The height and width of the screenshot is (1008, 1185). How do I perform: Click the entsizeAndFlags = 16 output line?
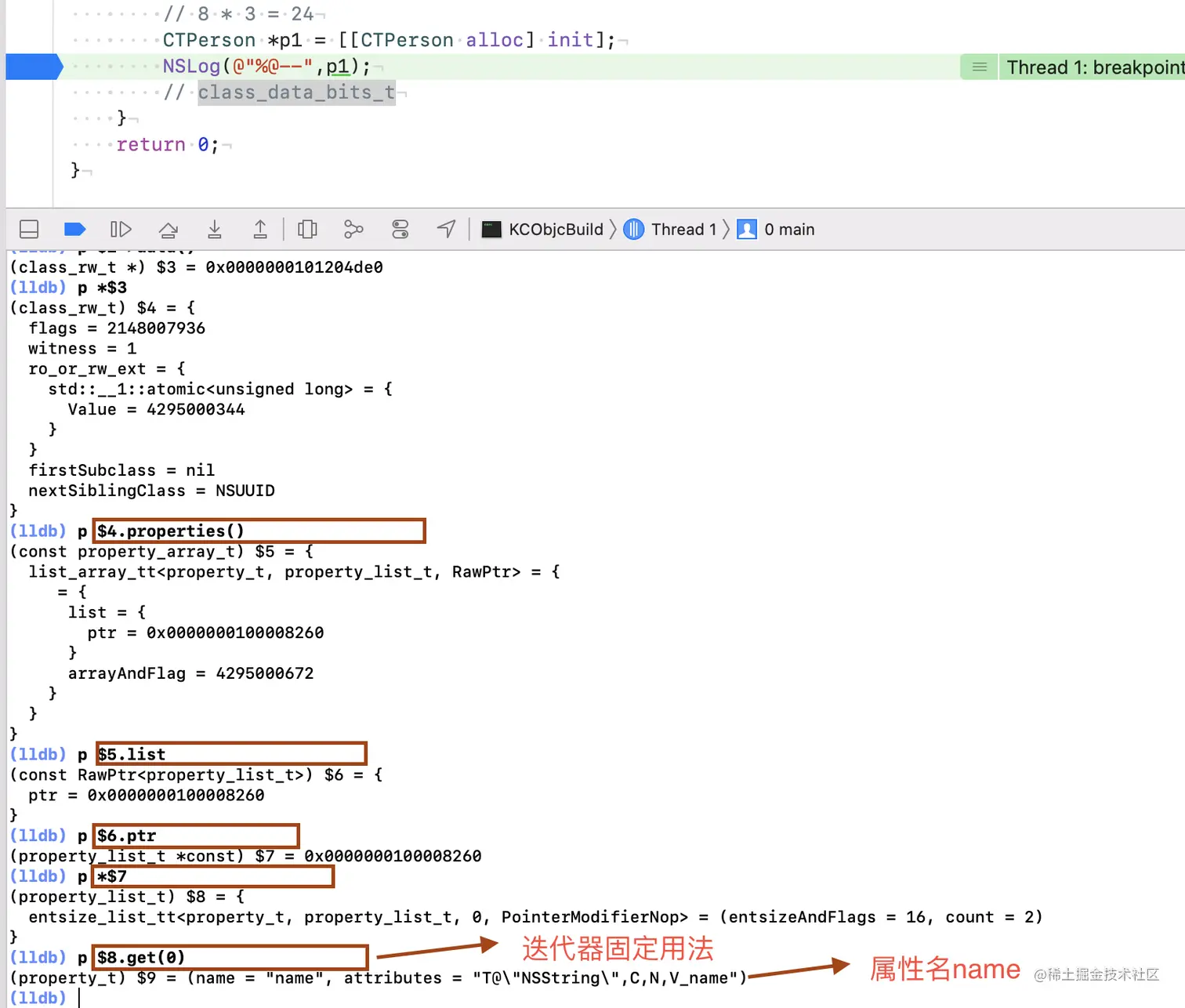click(535, 917)
